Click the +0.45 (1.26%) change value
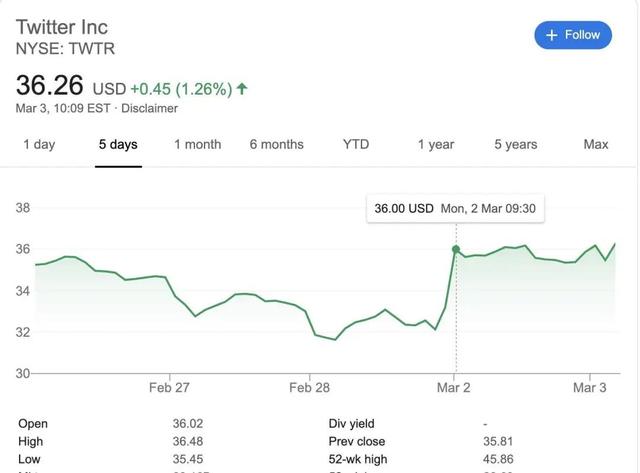The height and width of the screenshot is (473, 640). (x=181, y=89)
